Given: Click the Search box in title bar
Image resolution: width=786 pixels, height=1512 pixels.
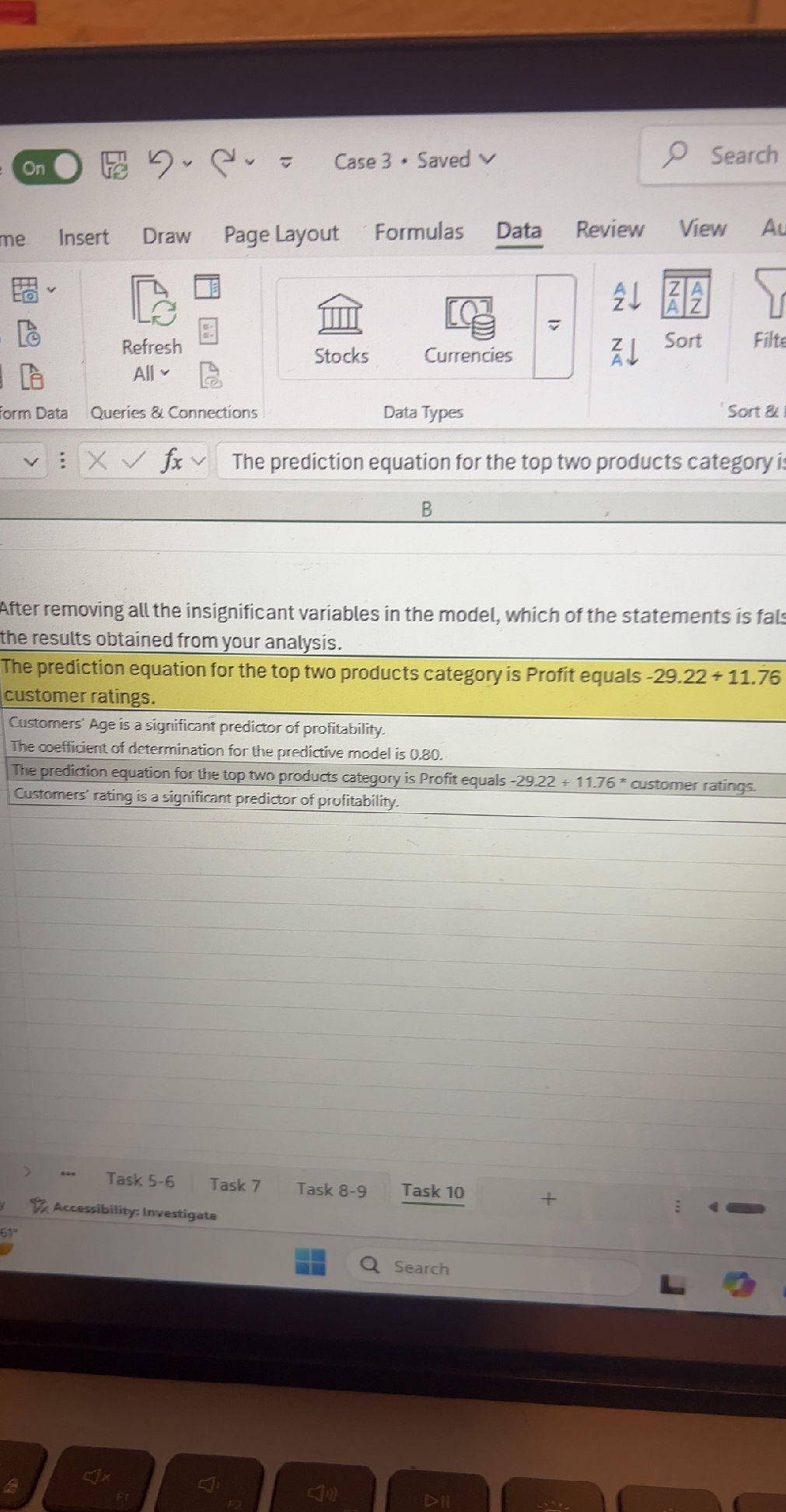Looking at the screenshot, I should (x=714, y=155).
